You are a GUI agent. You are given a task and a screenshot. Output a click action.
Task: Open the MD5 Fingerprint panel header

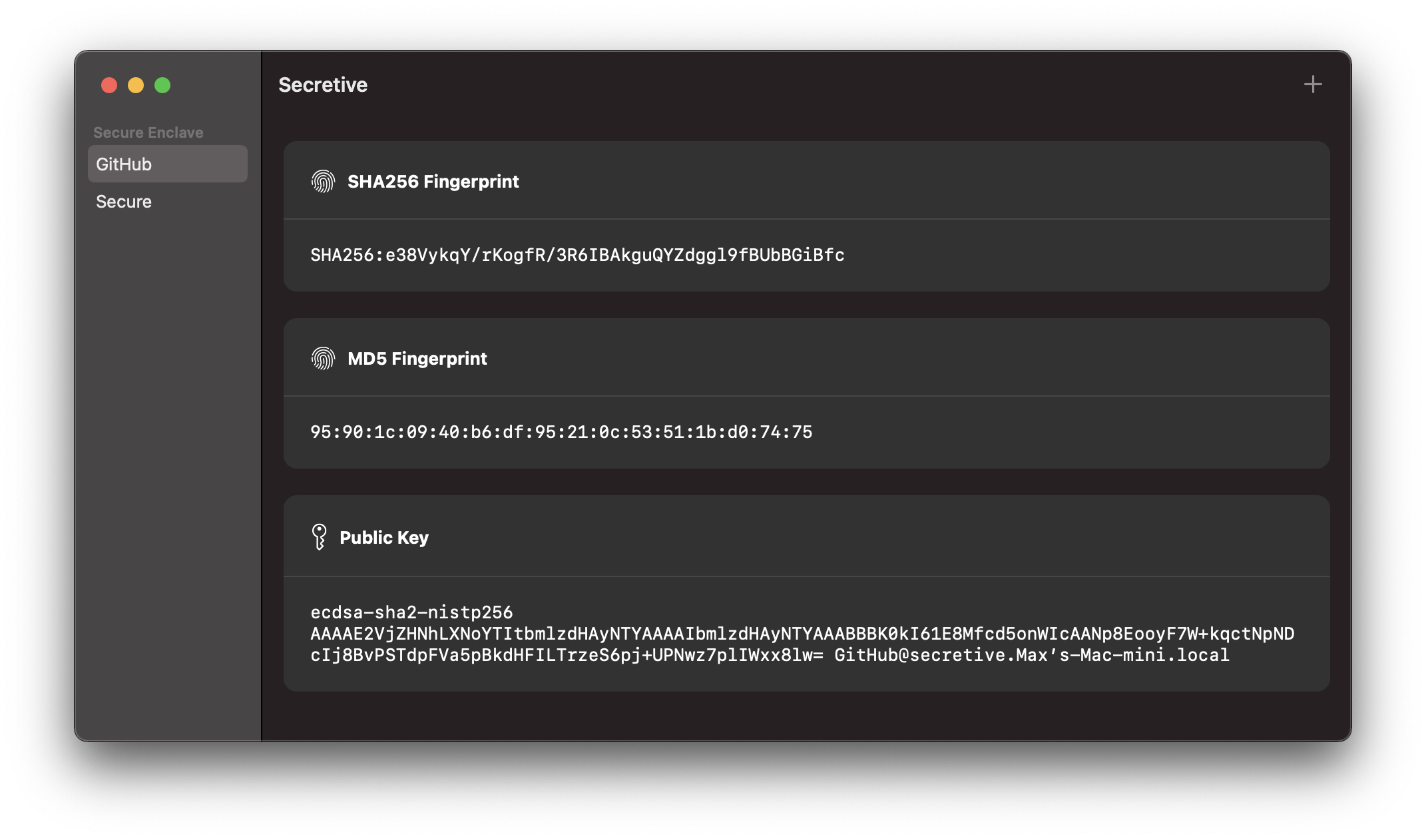coord(417,357)
